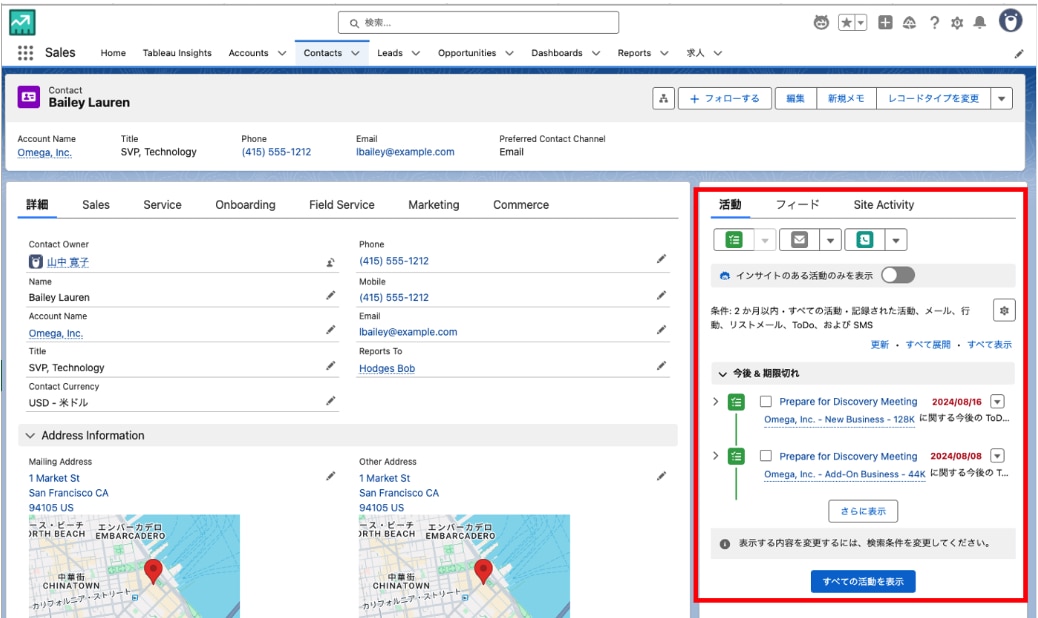Open the setup gear icon in header
This screenshot has width=1038, height=618.
[x=956, y=22]
